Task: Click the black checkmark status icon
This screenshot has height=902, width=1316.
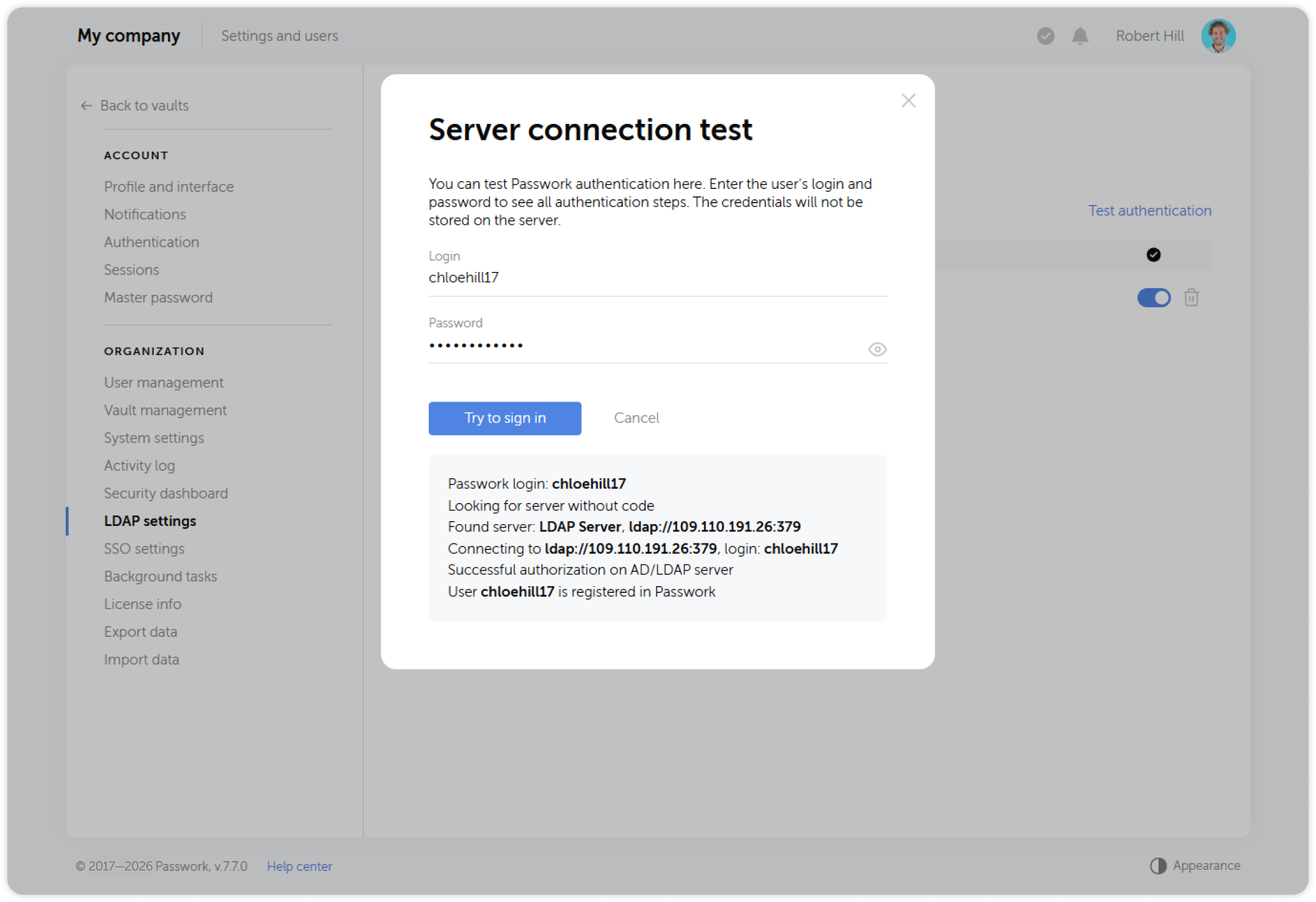Action: tap(1153, 255)
